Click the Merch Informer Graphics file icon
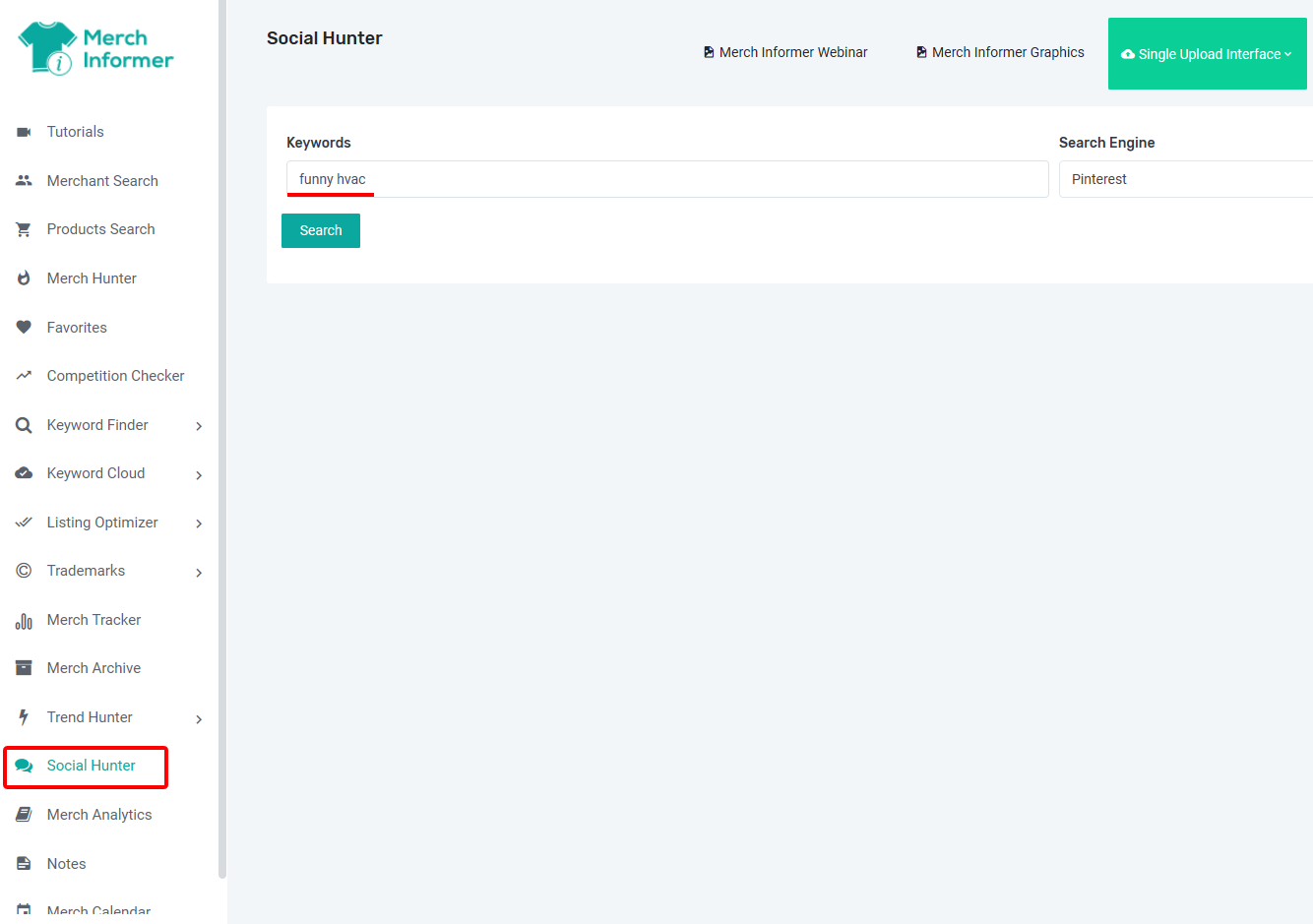This screenshot has height=924, width=1313. [x=921, y=52]
